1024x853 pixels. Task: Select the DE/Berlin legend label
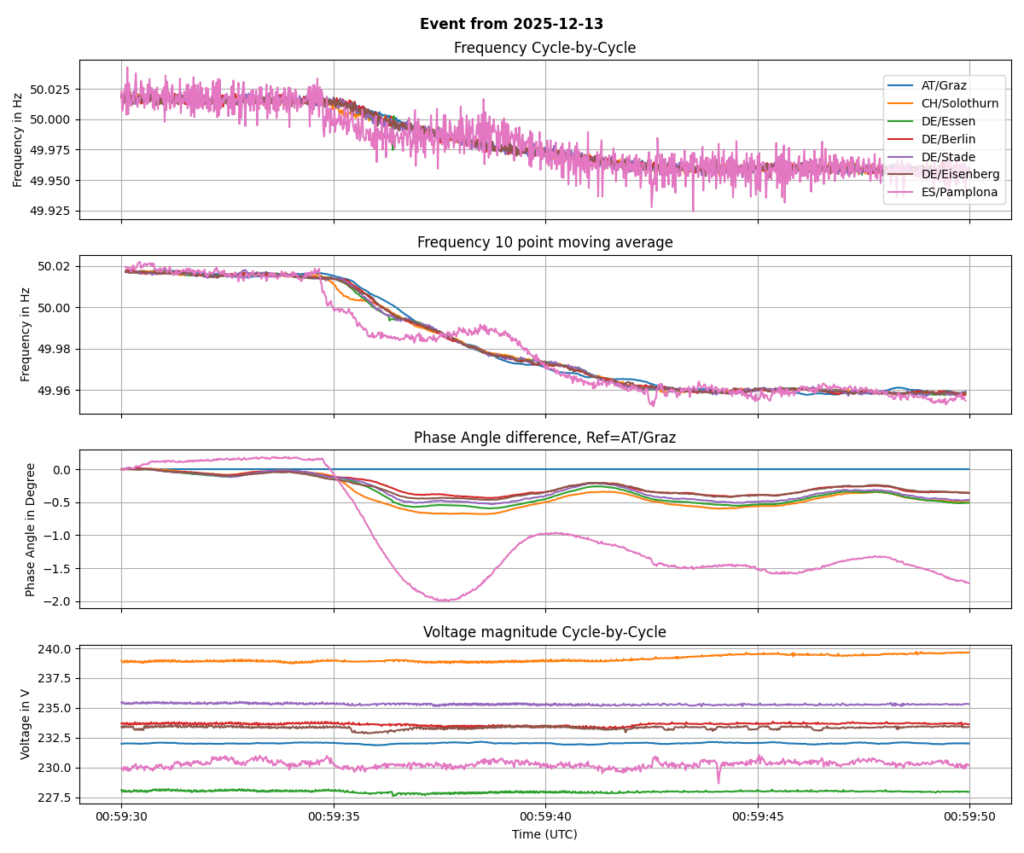pyautogui.click(x=949, y=139)
